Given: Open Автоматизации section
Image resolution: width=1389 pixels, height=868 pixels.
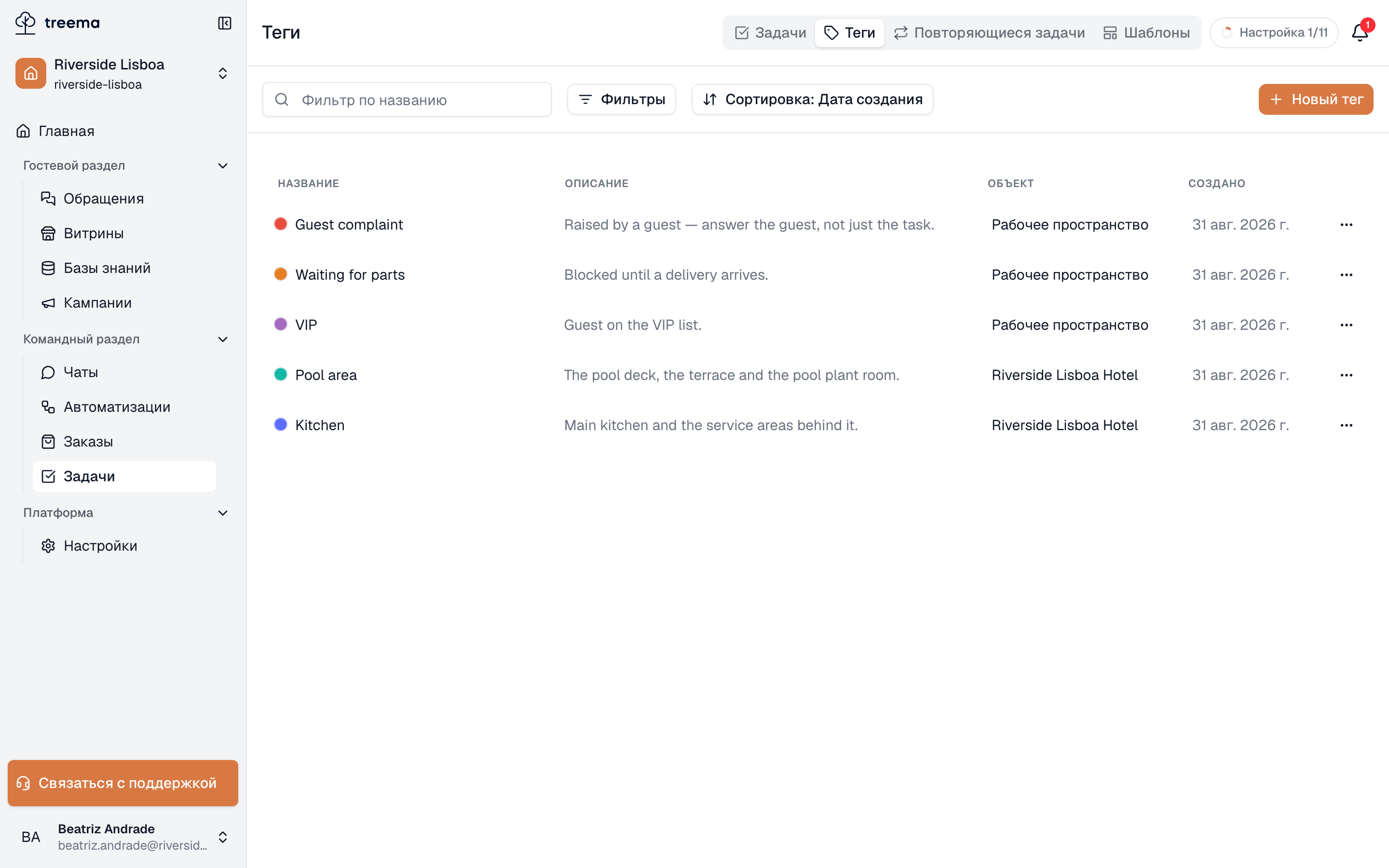Looking at the screenshot, I should [x=124, y=407].
